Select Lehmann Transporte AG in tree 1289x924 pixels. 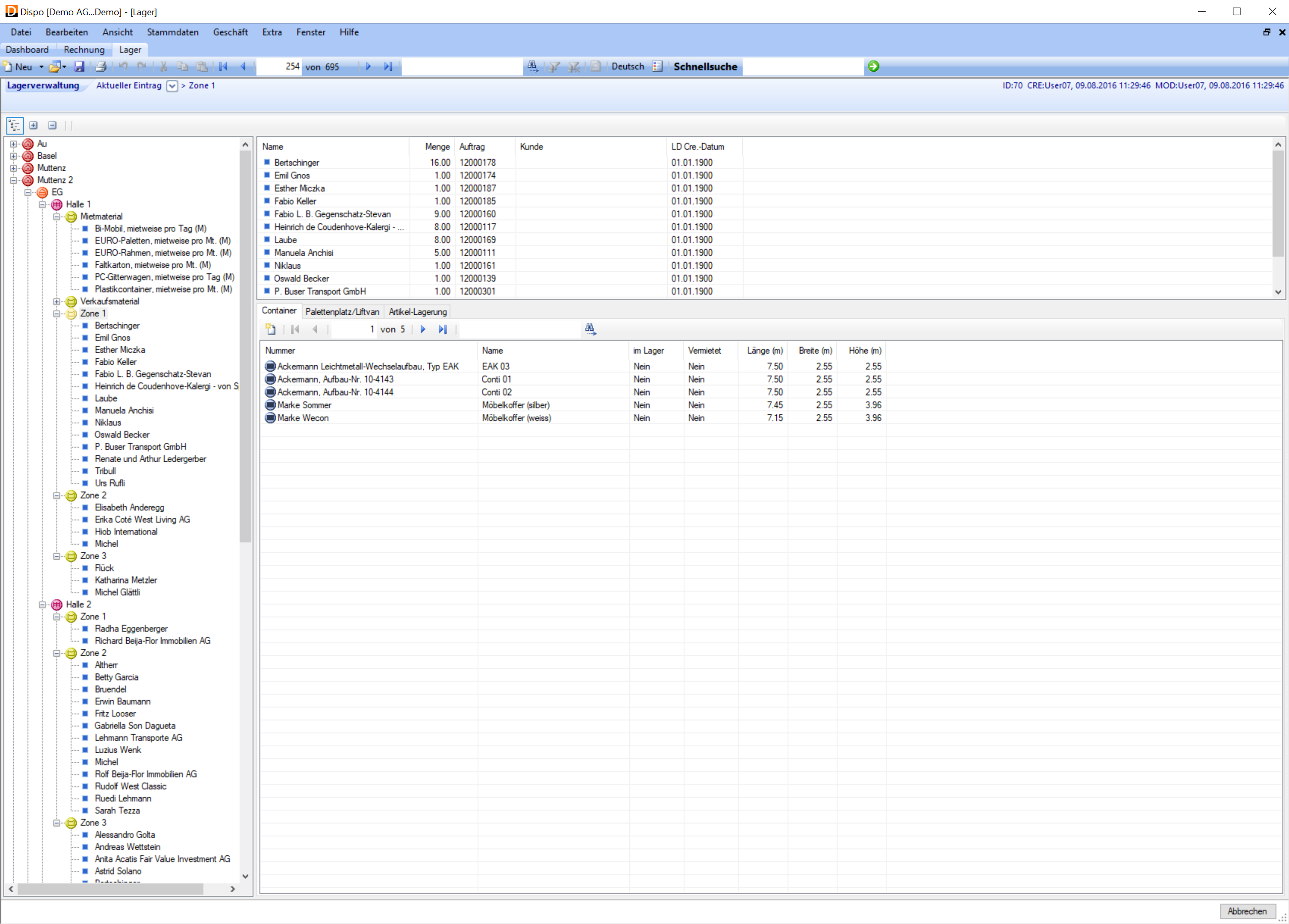click(x=139, y=738)
